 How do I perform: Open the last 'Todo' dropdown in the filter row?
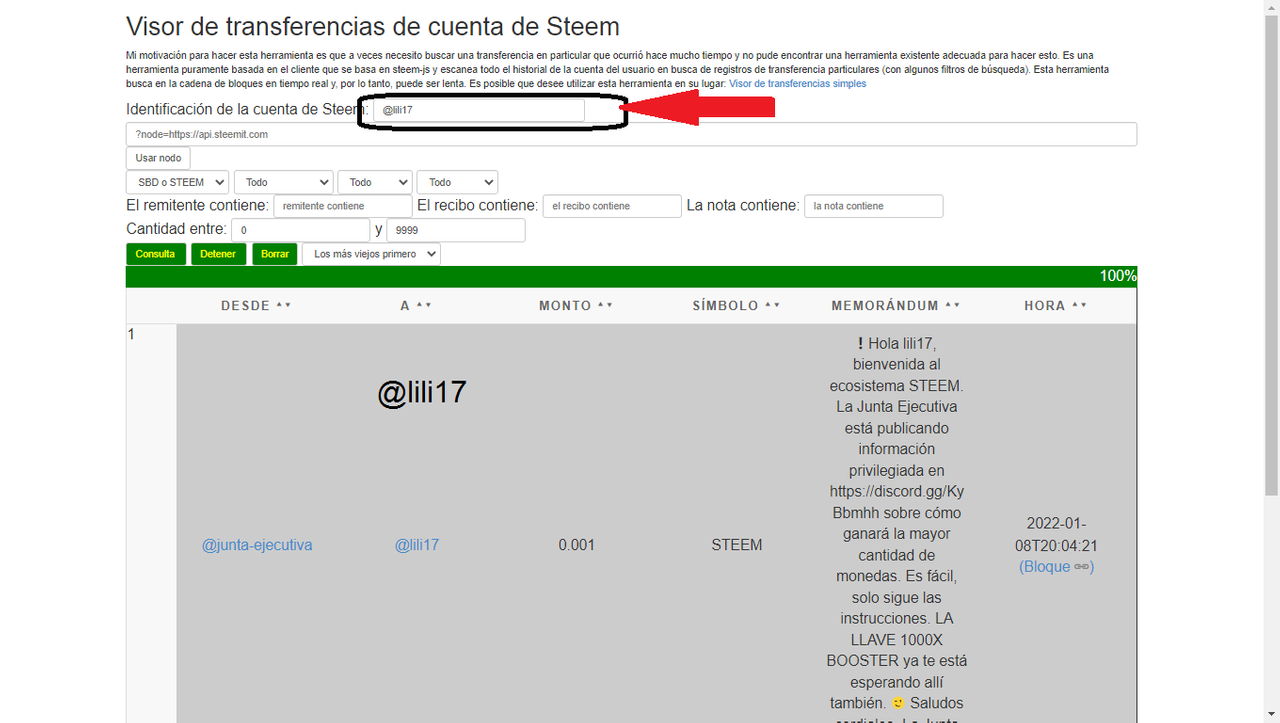click(457, 182)
